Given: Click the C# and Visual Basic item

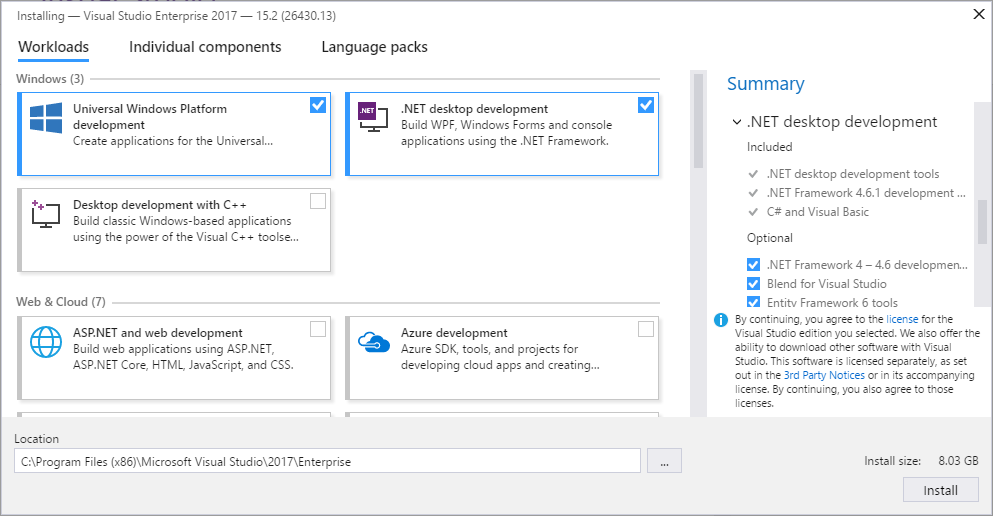Looking at the screenshot, I should [x=818, y=211].
